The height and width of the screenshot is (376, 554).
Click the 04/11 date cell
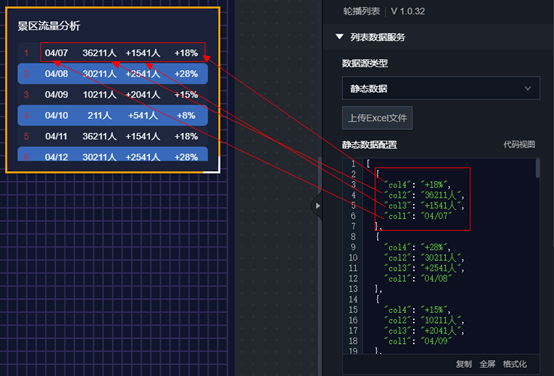57,136
